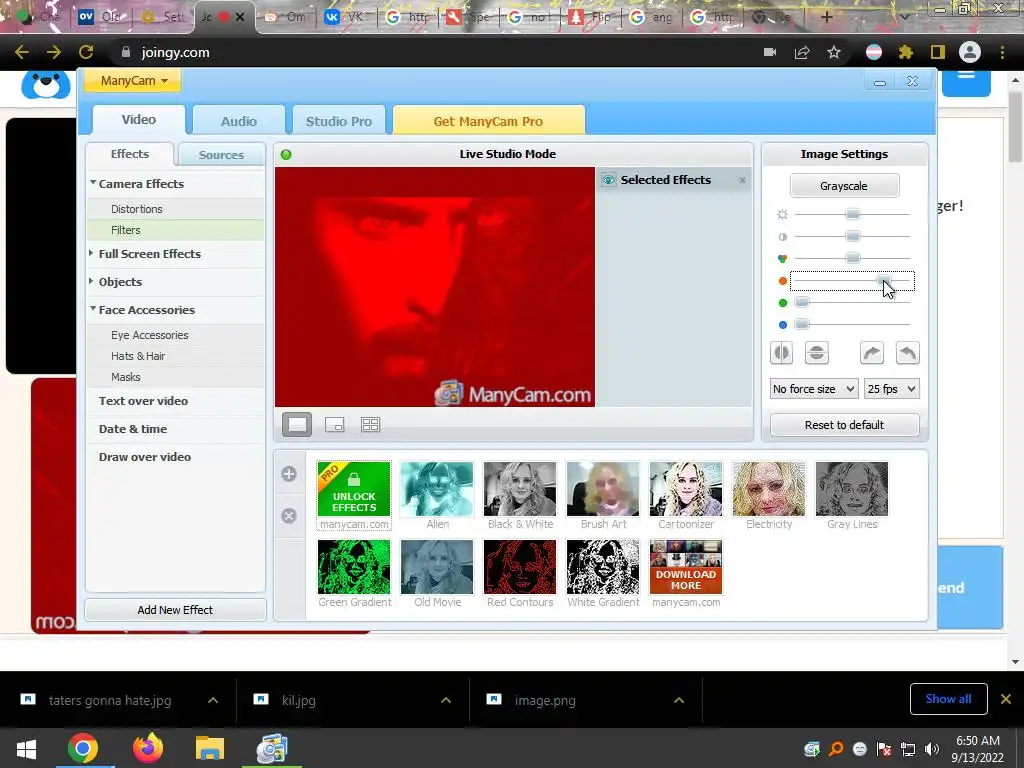Screen dimensions: 1024x768
Task: Click the plus add-effect icon beside thumbnails
Action: (289, 474)
